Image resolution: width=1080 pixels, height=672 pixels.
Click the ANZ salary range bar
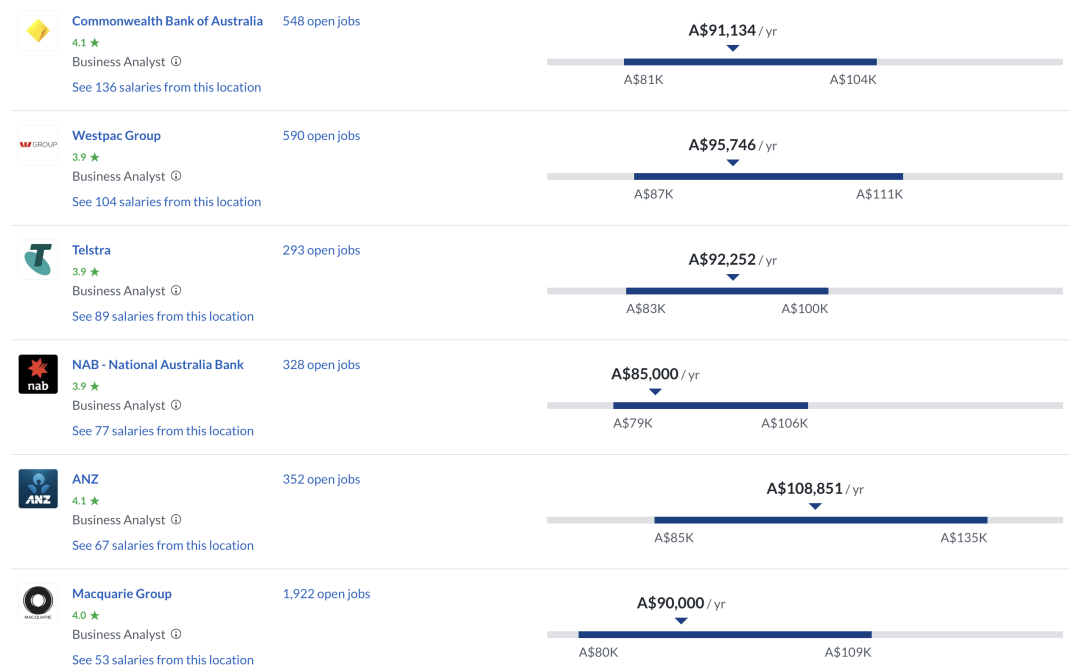click(x=820, y=520)
